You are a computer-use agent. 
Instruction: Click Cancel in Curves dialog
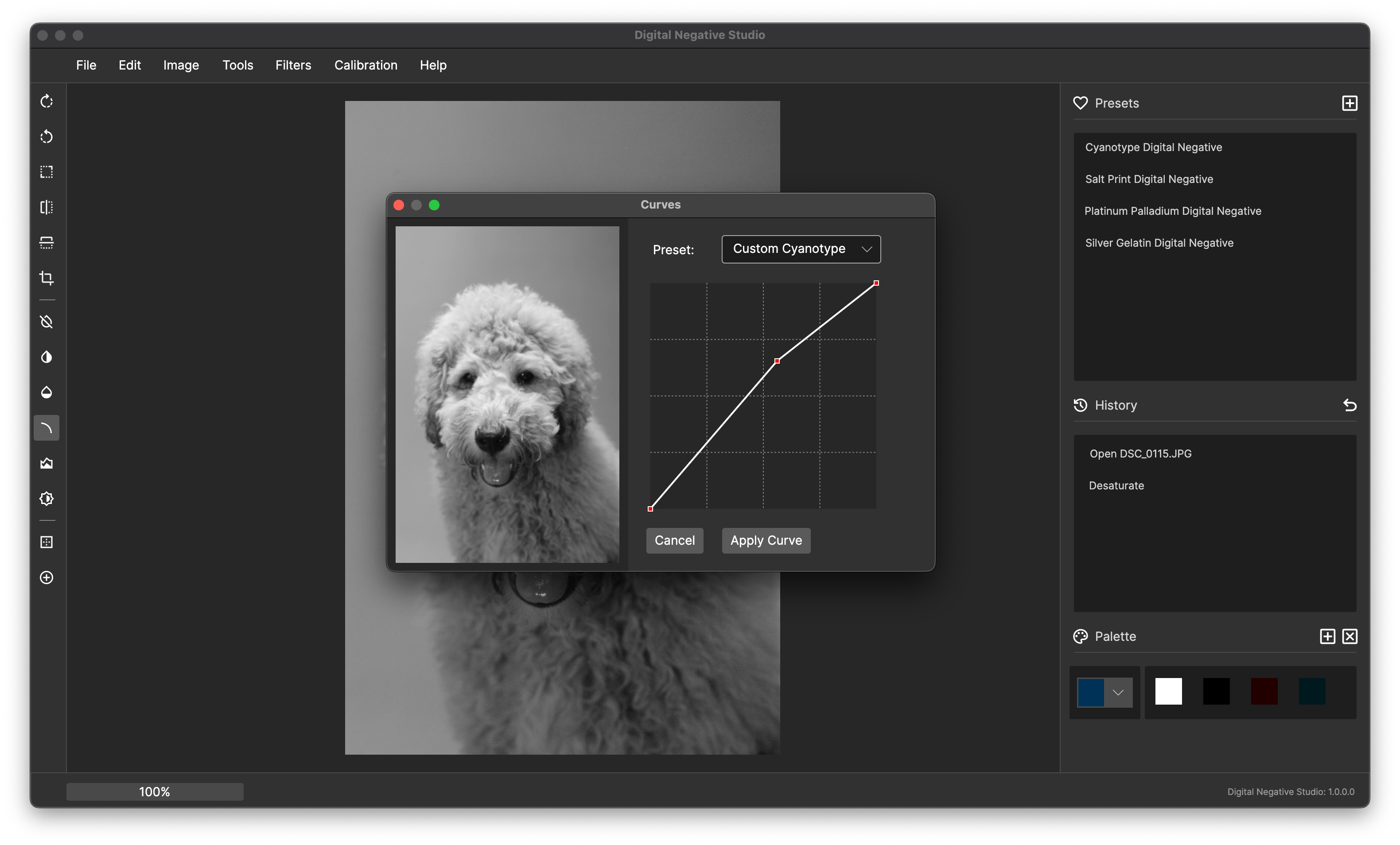674,540
